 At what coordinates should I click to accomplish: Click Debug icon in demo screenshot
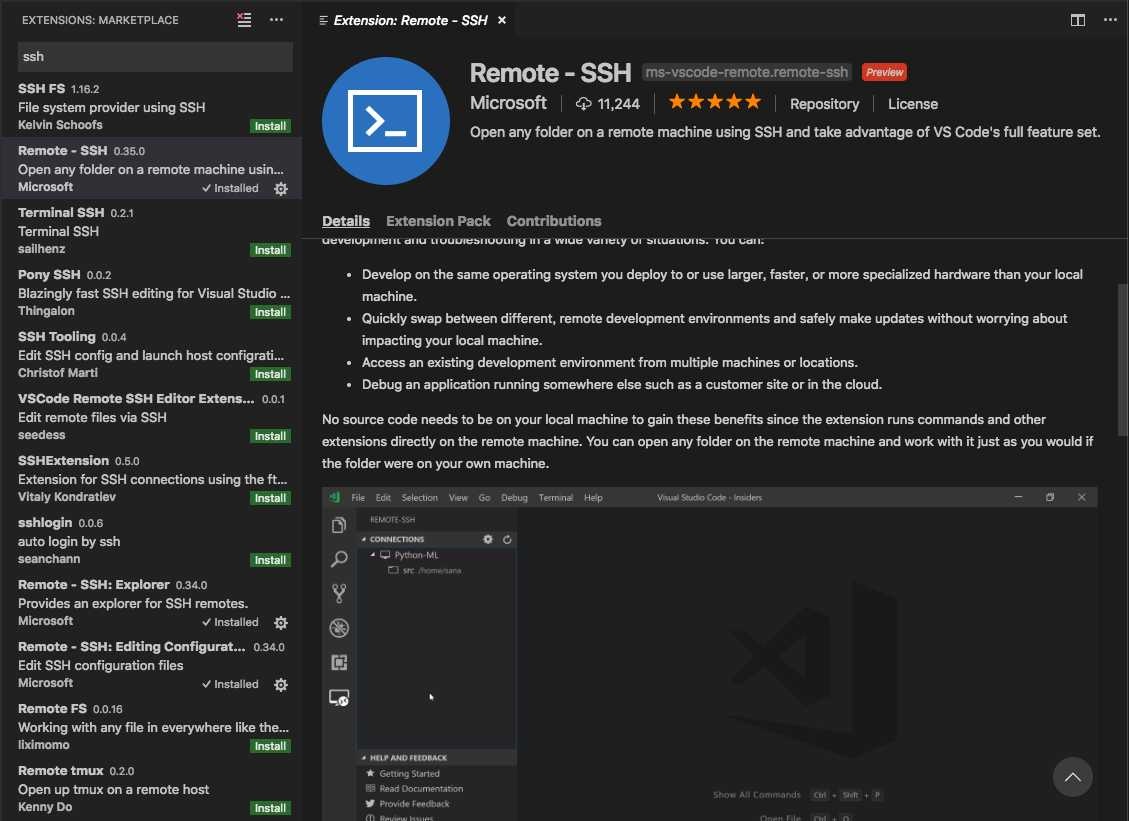tap(339, 628)
